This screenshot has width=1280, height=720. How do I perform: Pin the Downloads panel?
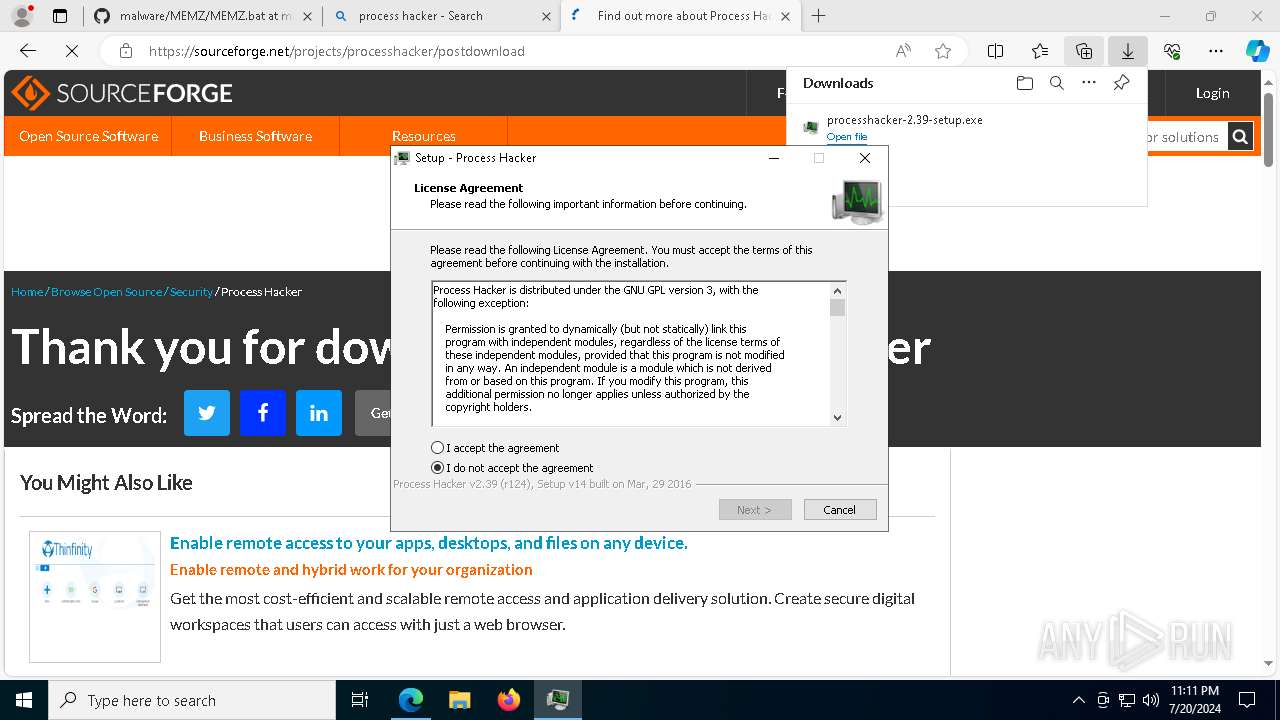click(1121, 83)
